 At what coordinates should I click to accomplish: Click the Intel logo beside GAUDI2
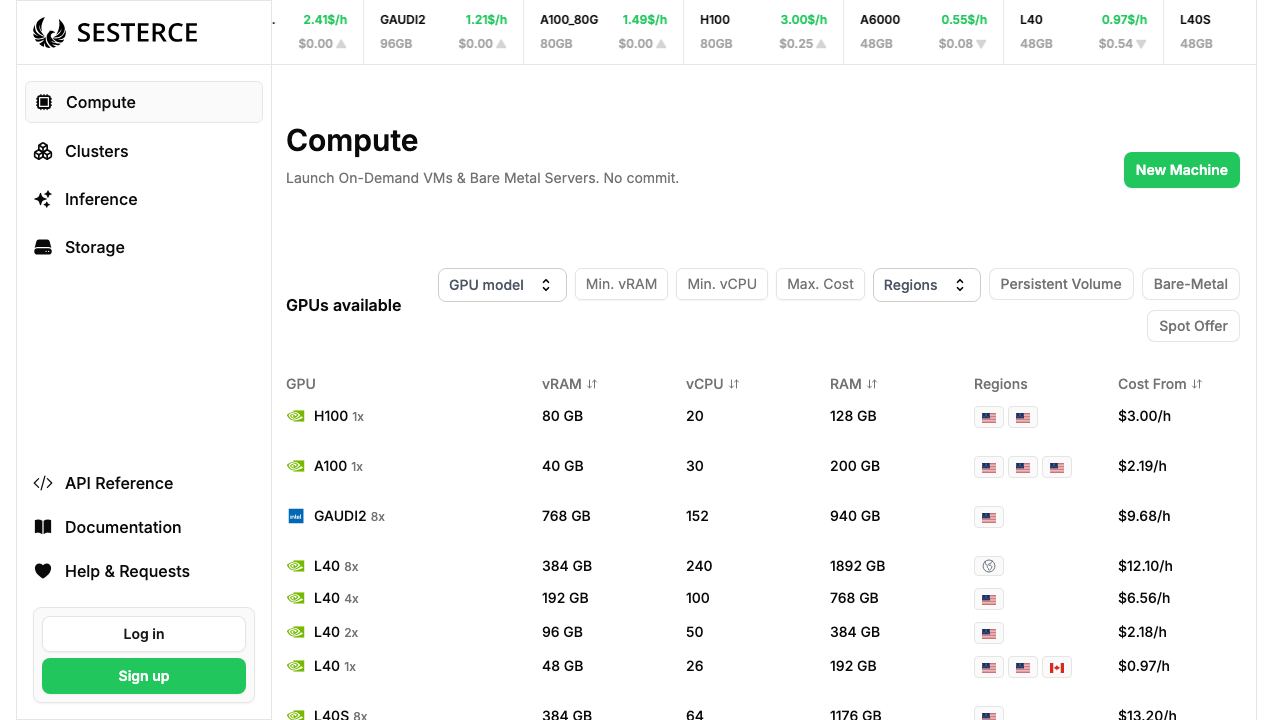tap(296, 516)
